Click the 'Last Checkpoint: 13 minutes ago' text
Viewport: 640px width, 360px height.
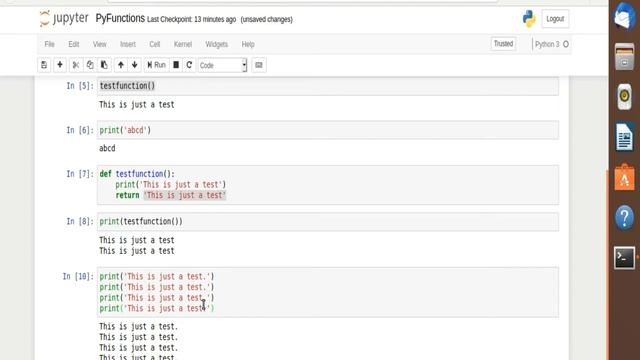point(191,20)
